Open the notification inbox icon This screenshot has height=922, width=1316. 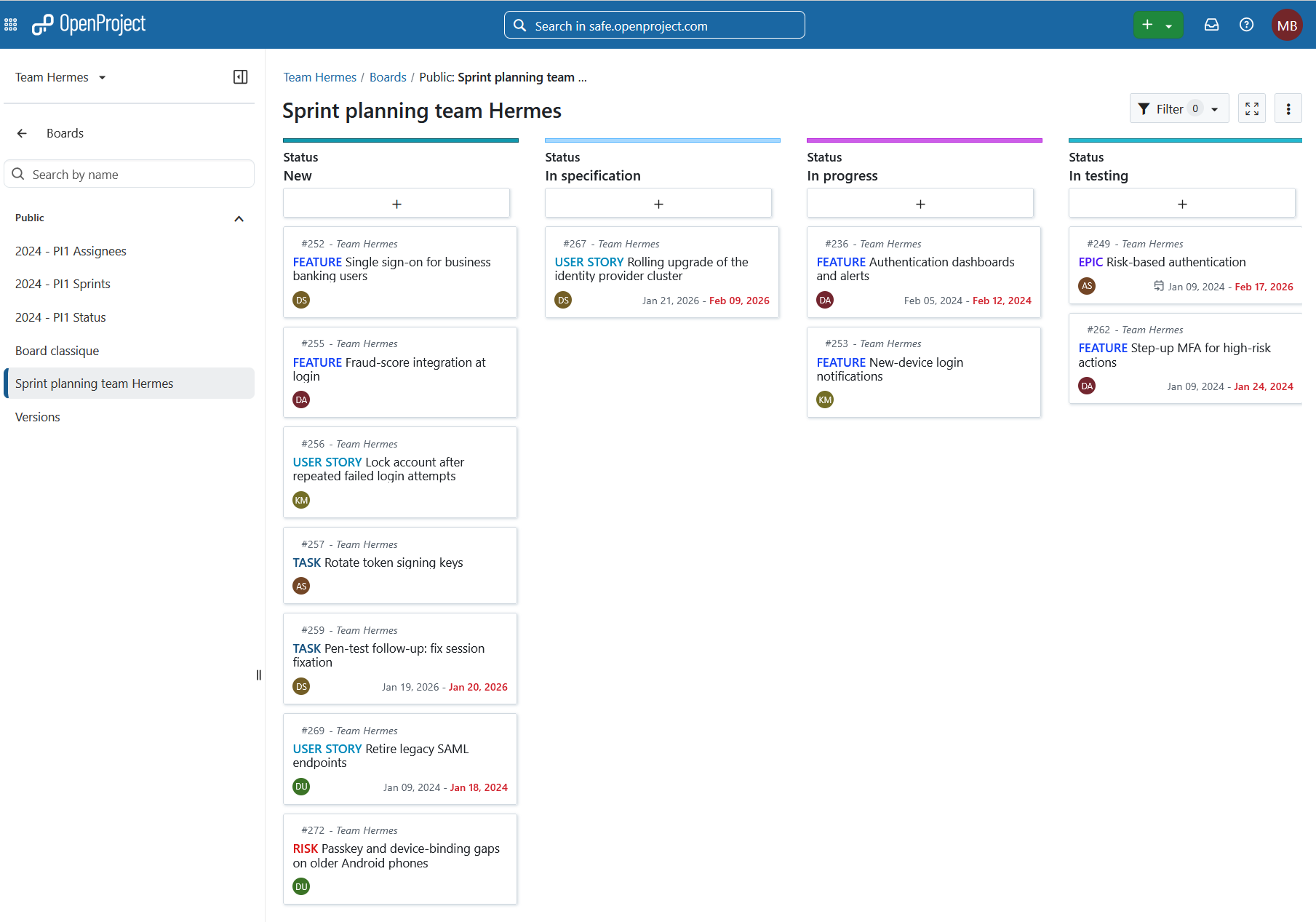[x=1211, y=25]
